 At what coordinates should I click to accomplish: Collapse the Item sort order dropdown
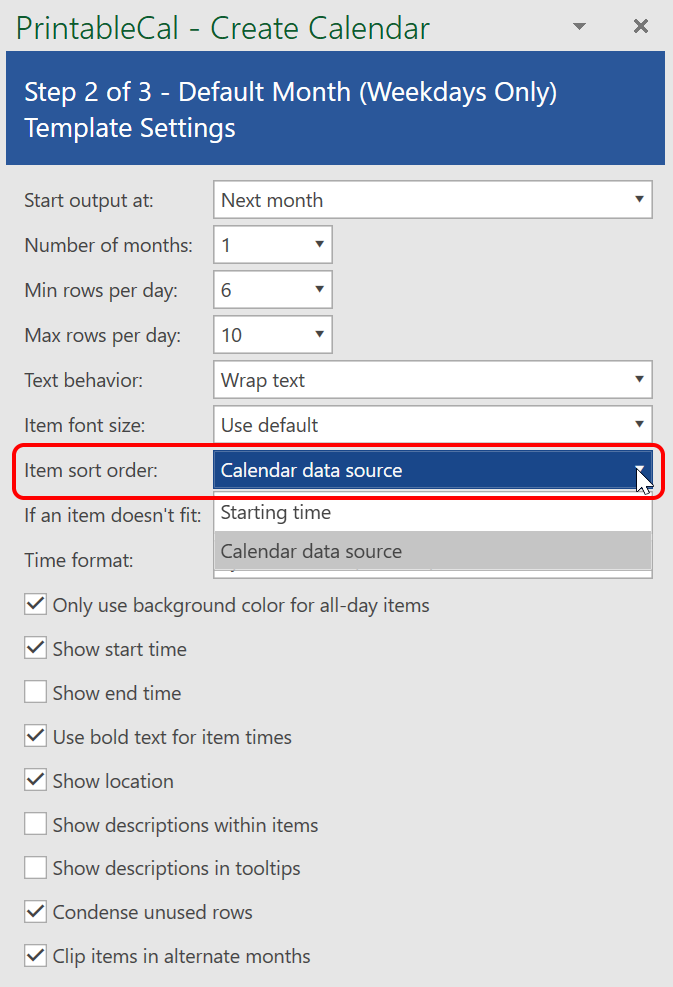click(639, 470)
